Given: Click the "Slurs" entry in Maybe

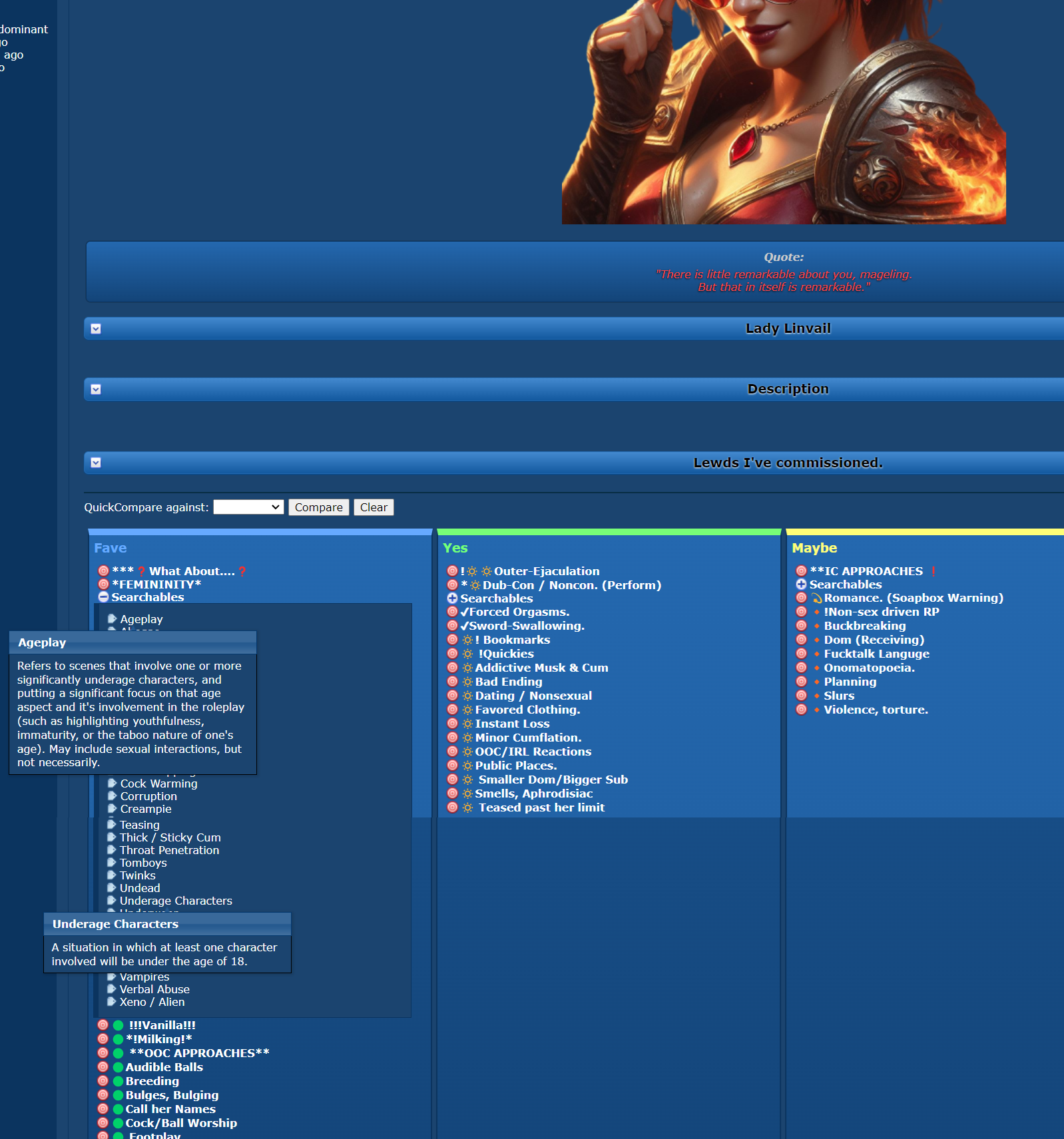Looking at the screenshot, I should pyautogui.click(x=839, y=696).
